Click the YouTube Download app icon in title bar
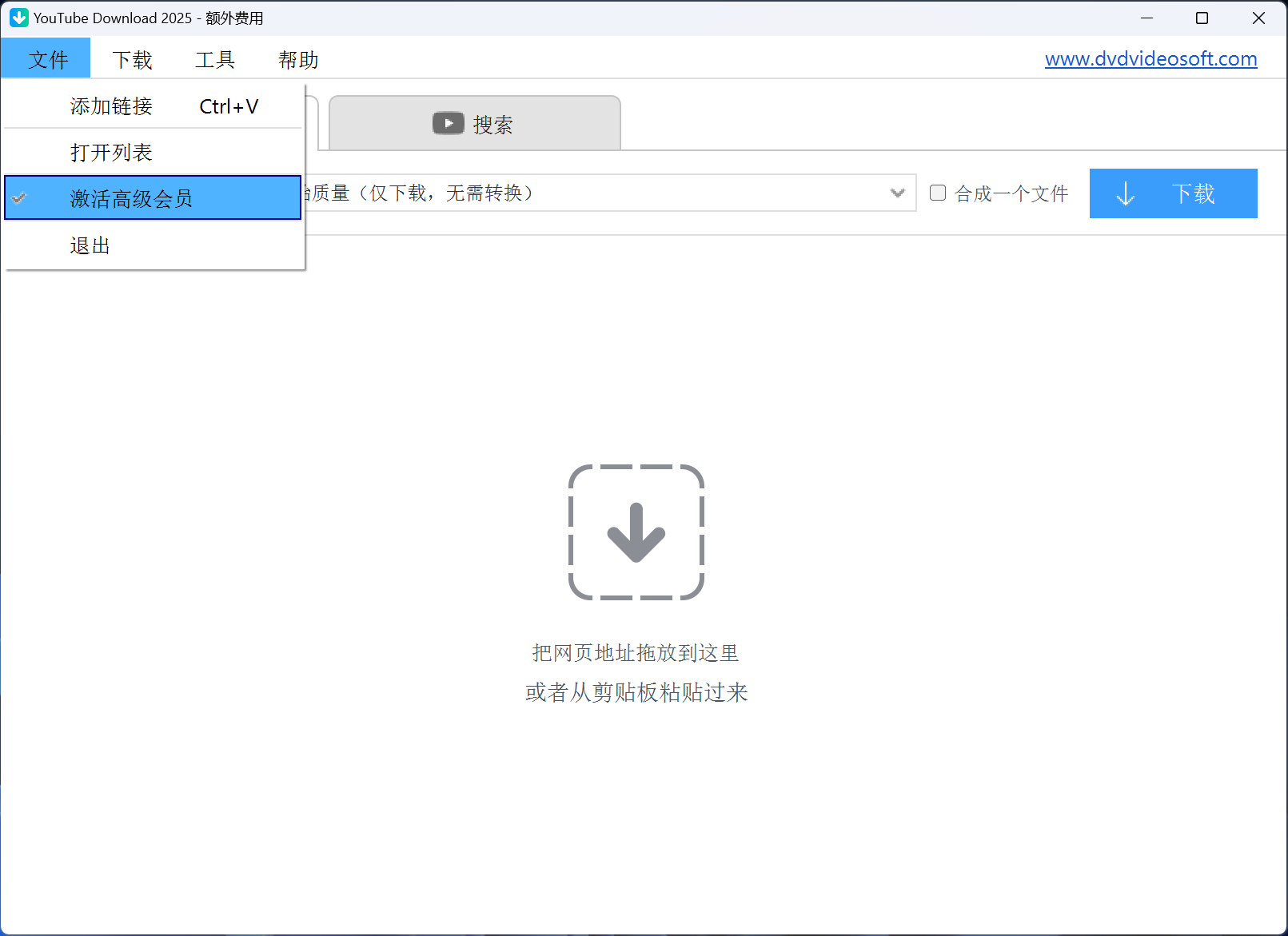This screenshot has height=936, width=1288. (18, 18)
